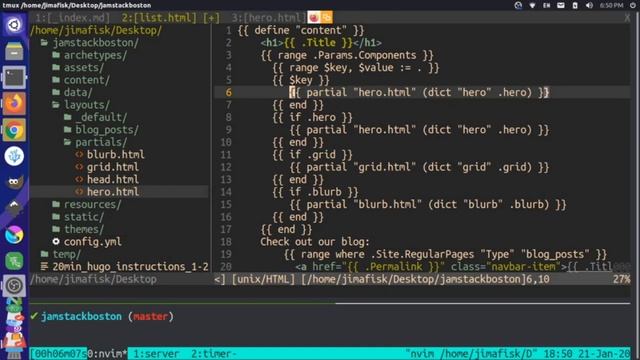The height and width of the screenshot is (360, 640).
Task: Select tmux window 1:server
Action: 156,353
